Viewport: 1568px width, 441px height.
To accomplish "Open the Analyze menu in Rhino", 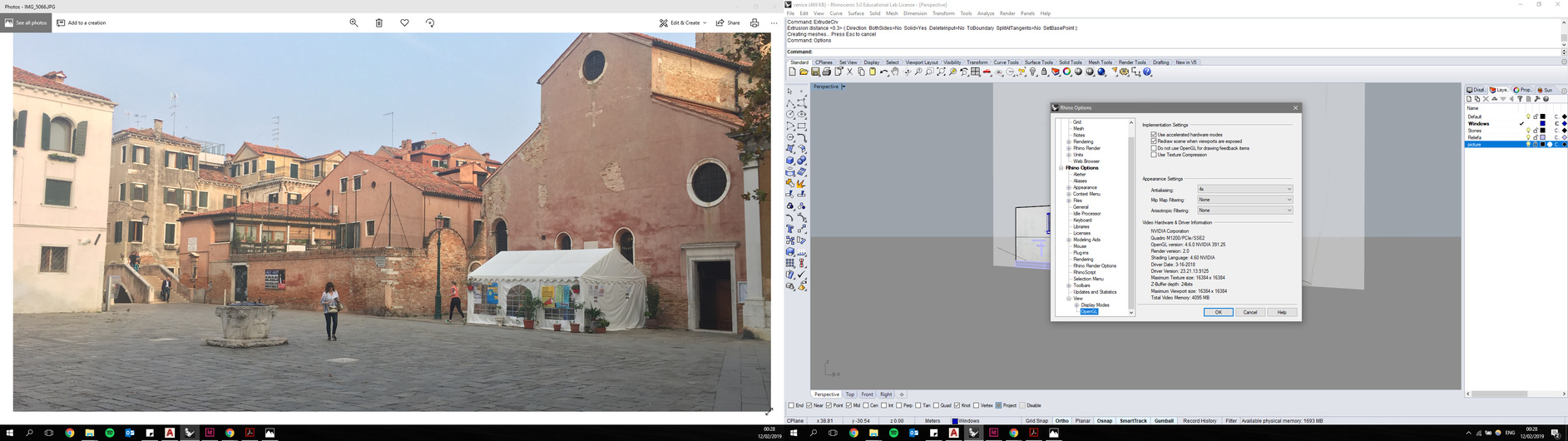I will click(x=986, y=13).
